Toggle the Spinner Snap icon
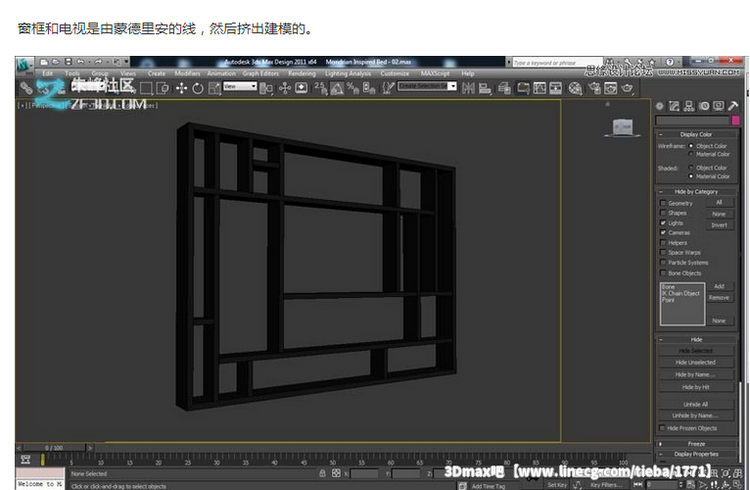 click(369, 88)
